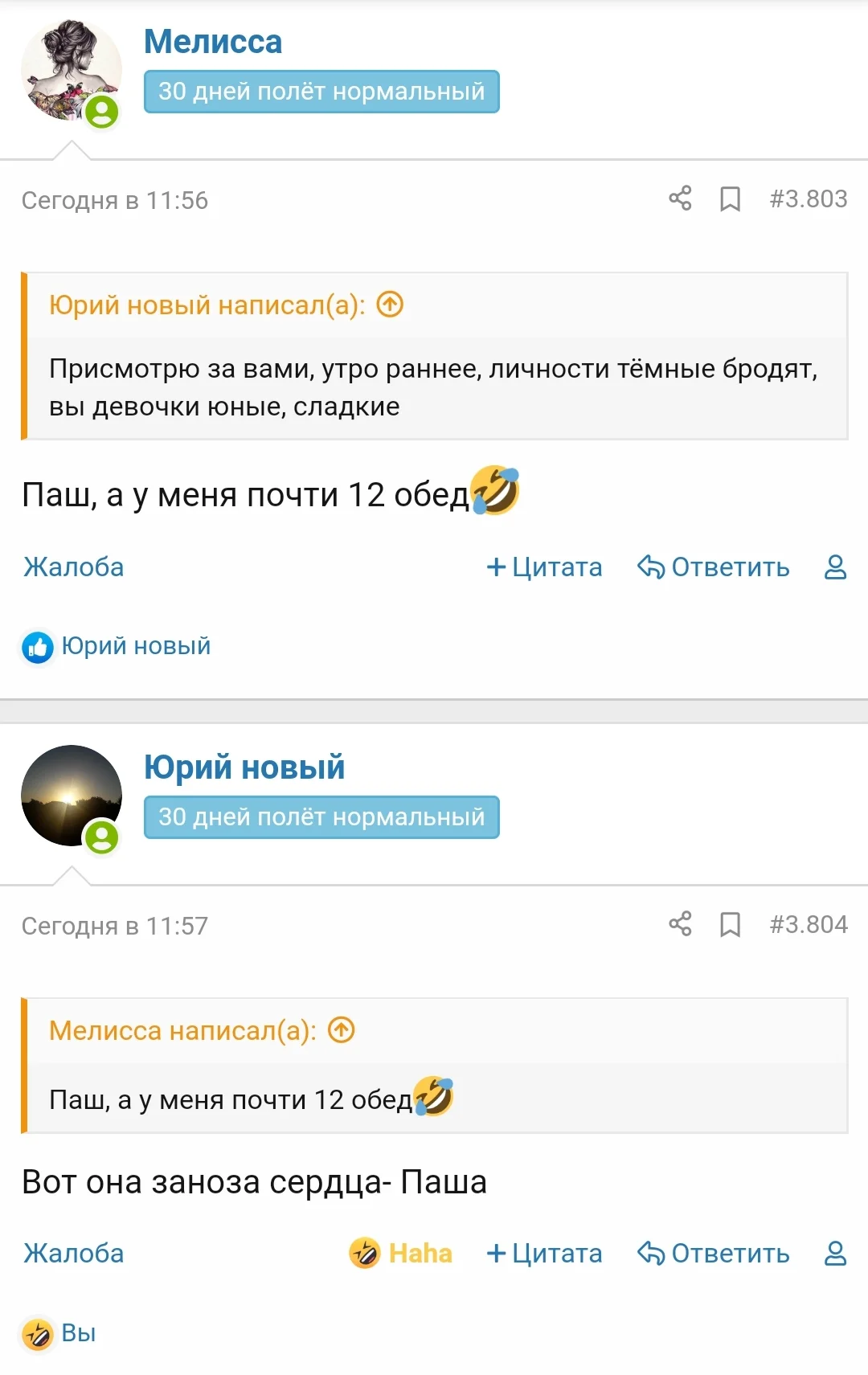868x1375 pixels.
Task: Open user profile icon in Юрий's post actions
Action: (x=836, y=1254)
